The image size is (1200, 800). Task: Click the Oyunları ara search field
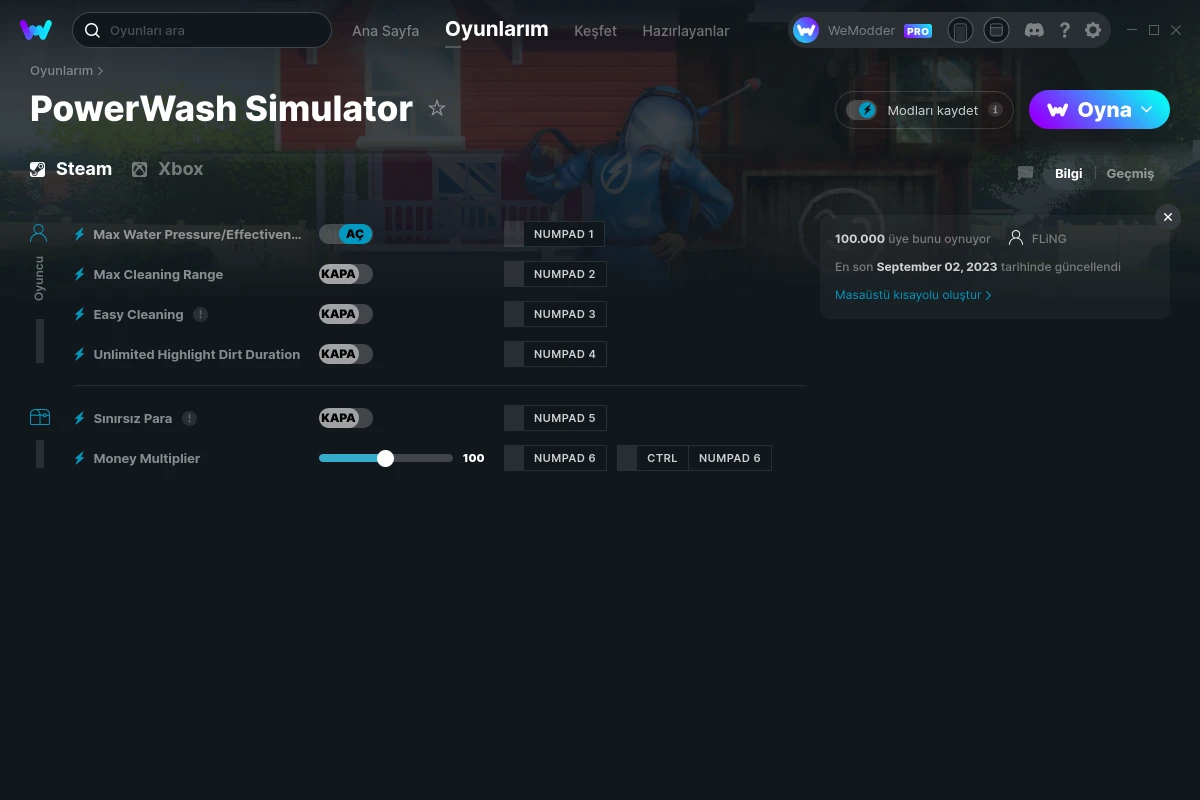coord(202,30)
